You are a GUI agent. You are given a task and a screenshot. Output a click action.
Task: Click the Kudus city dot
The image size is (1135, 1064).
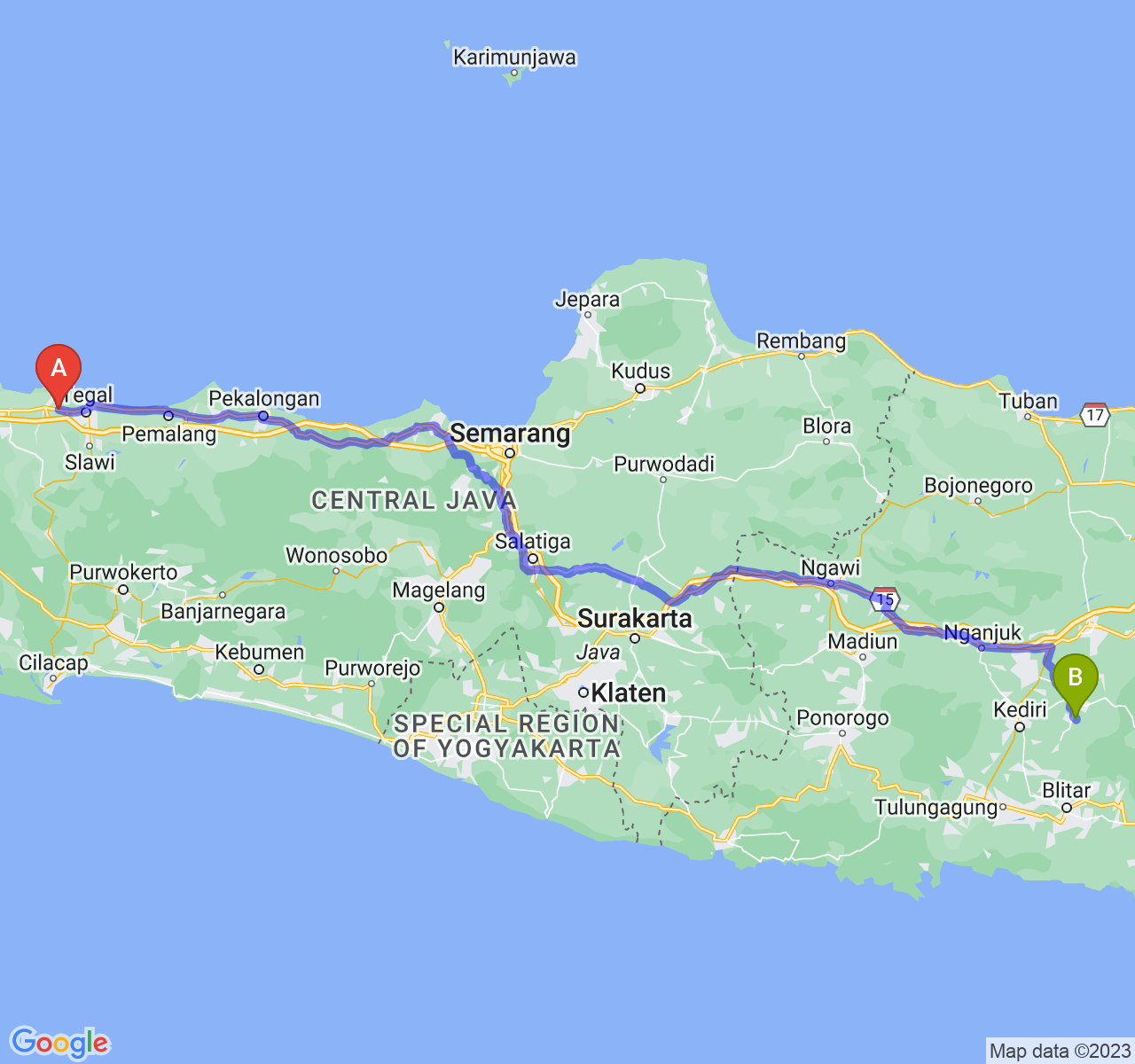(640, 387)
